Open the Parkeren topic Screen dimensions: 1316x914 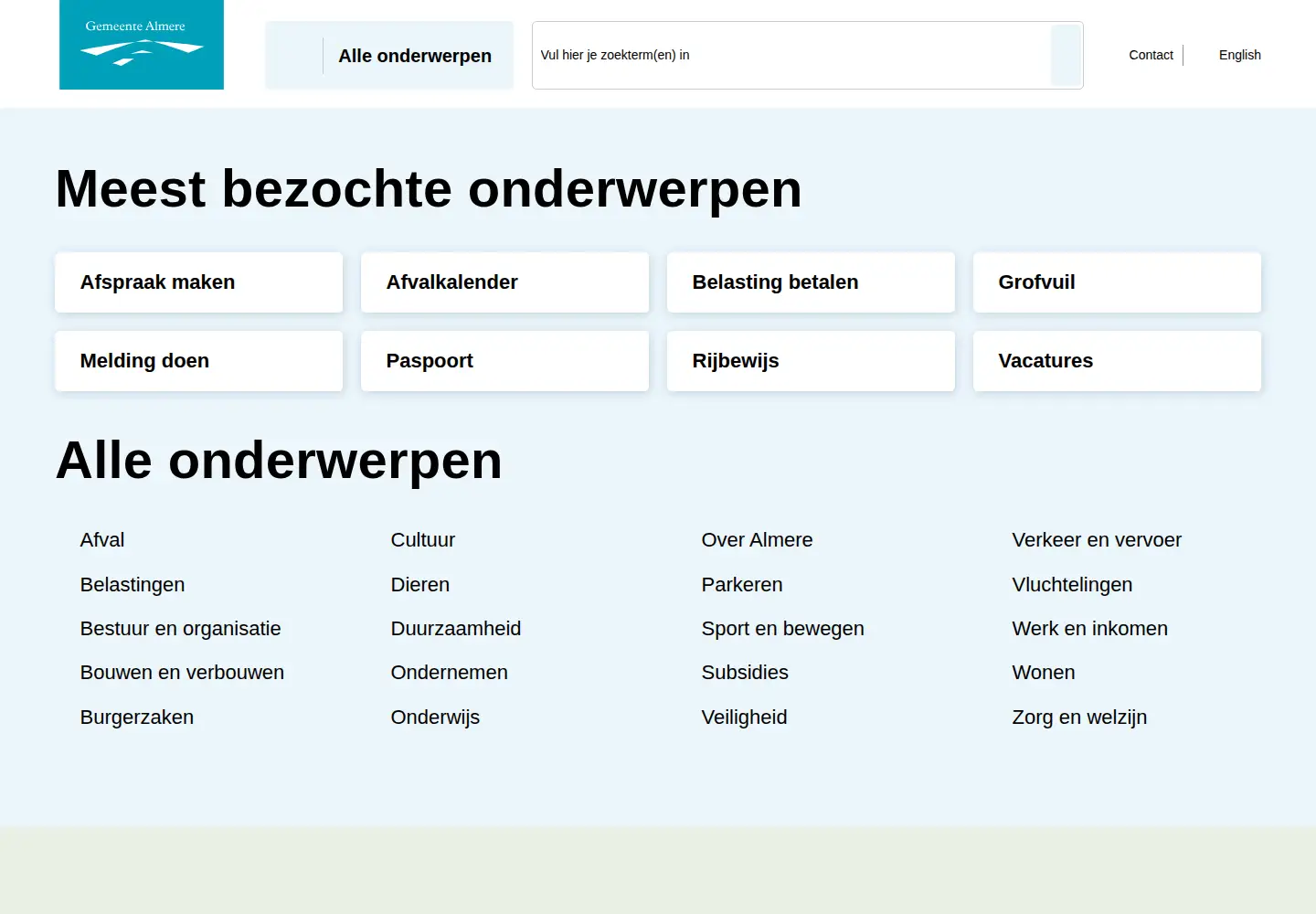tap(742, 585)
